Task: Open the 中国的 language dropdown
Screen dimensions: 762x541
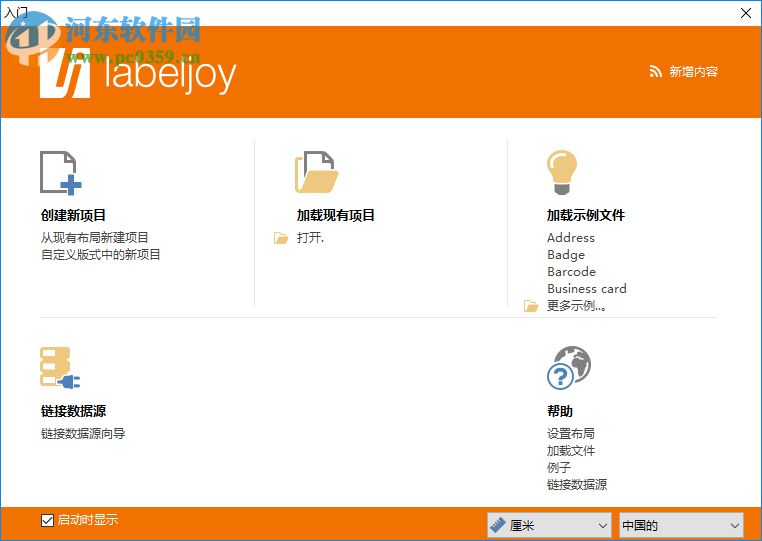Action: pyautogui.click(x=681, y=525)
